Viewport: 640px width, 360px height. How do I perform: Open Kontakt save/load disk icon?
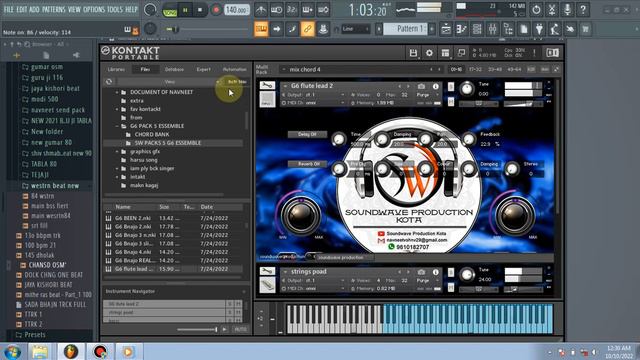[x=413, y=53]
